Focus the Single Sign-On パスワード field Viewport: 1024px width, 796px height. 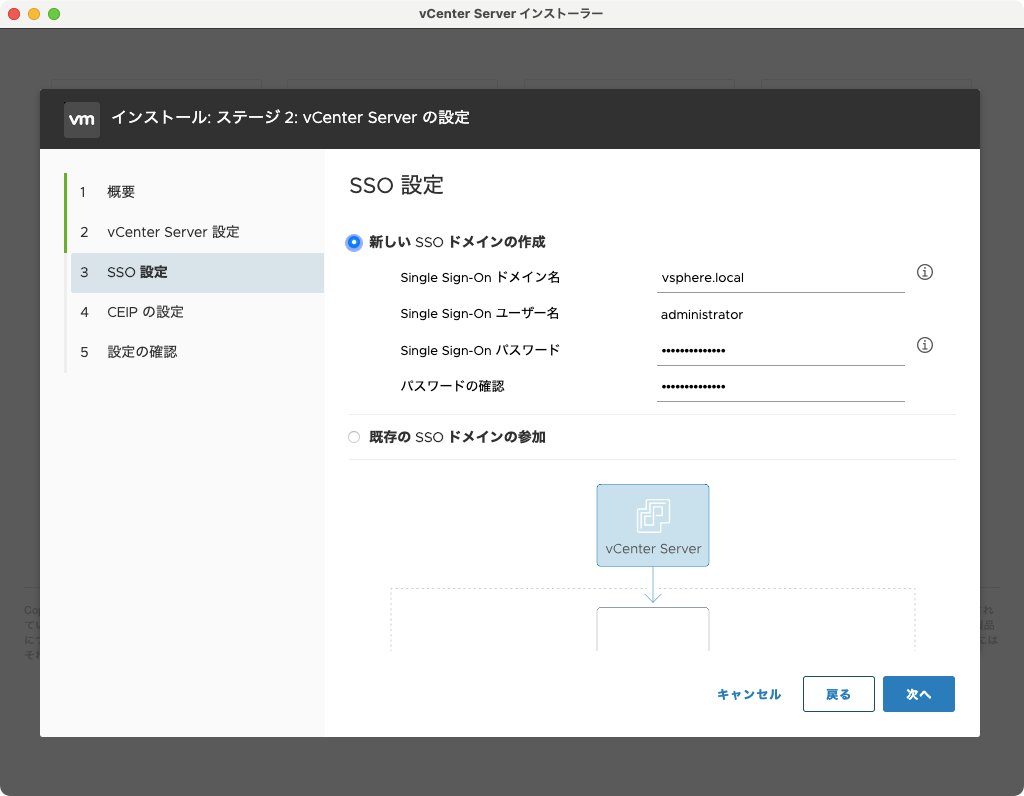click(780, 351)
